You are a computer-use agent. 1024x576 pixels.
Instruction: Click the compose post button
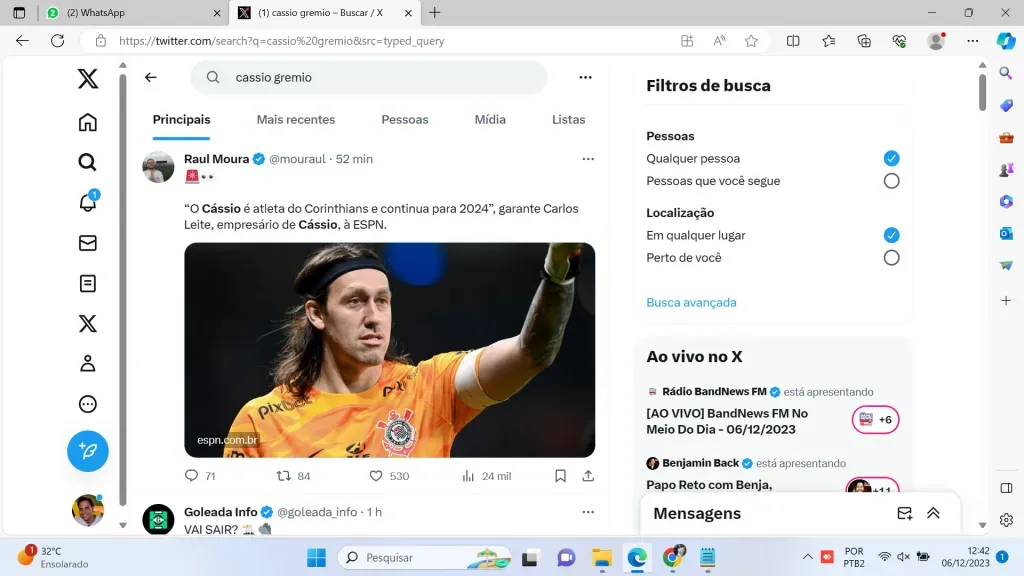88,451
